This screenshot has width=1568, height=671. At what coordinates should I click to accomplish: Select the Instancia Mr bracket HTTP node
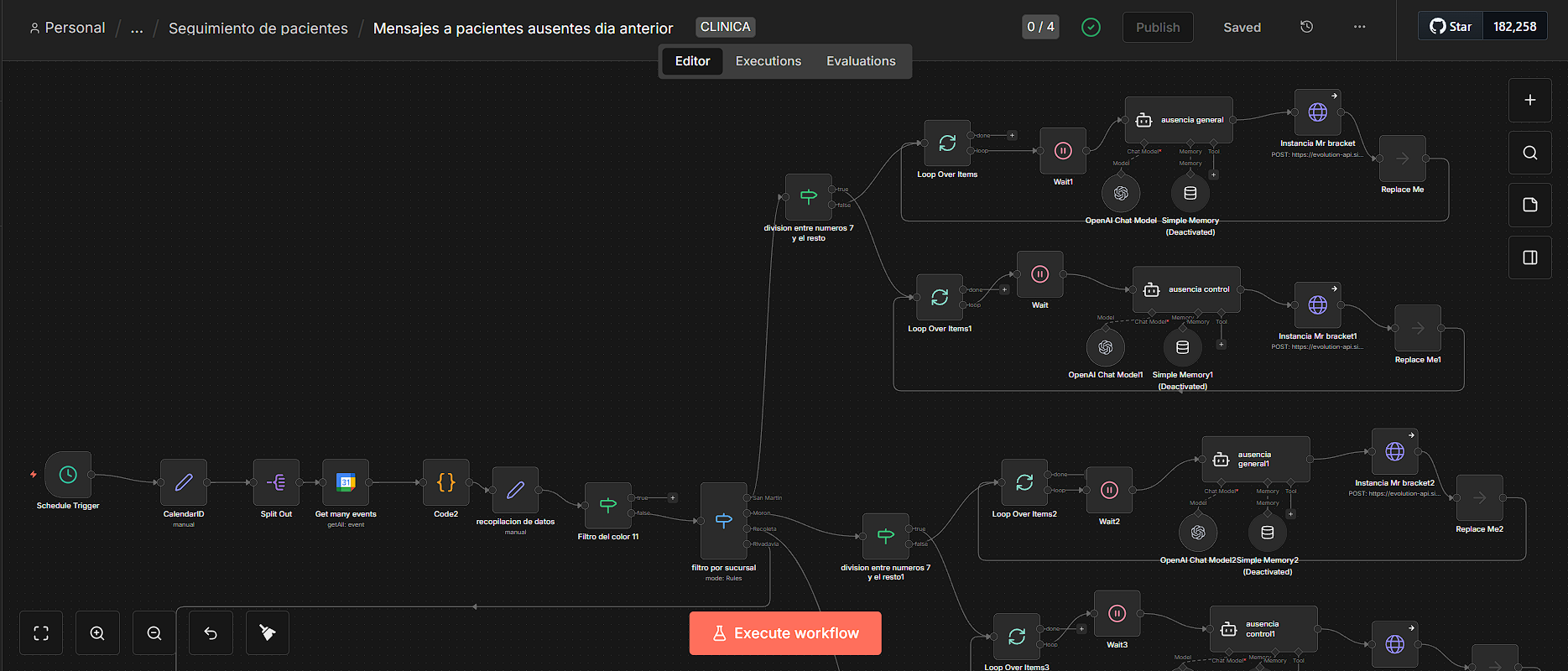click(1318, 112)
